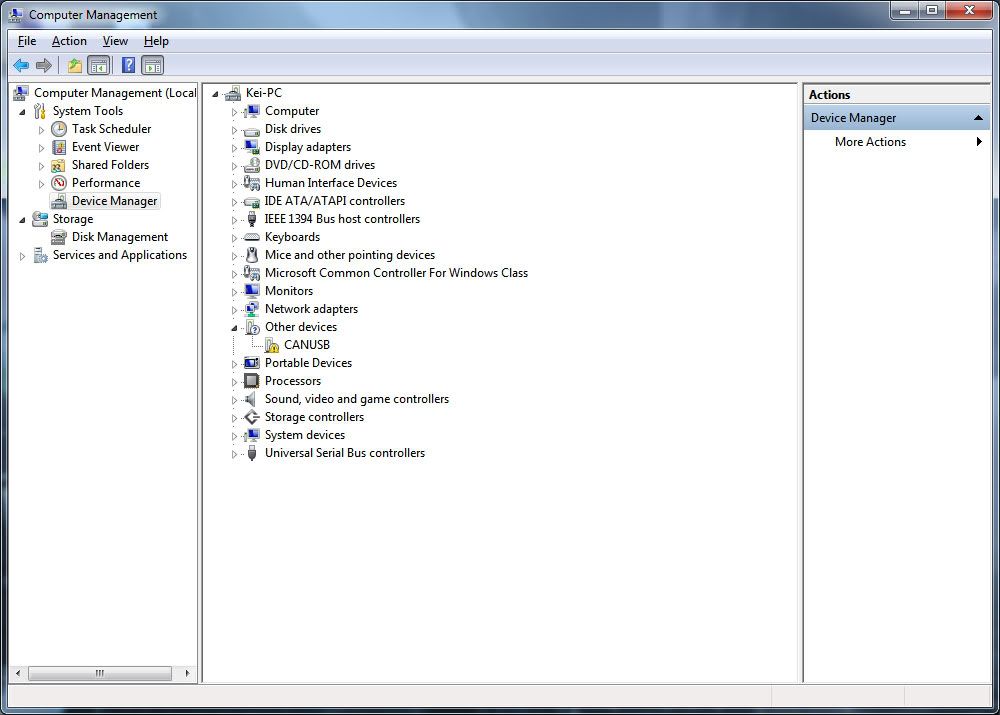Click Show/Hide Action Pane toolbar icon
The width and height of the screenshot is (1000, 715).
point(153,65)
